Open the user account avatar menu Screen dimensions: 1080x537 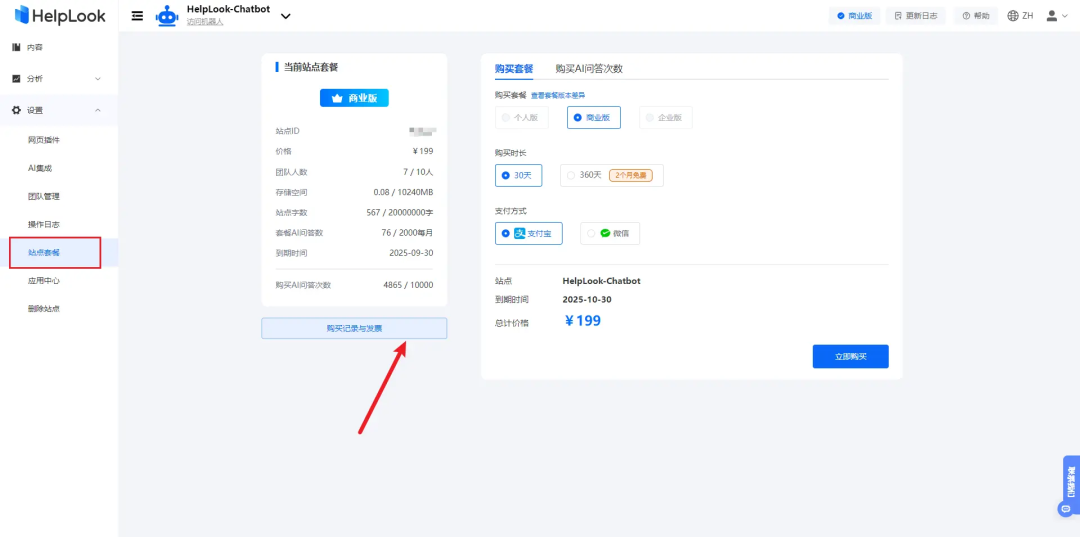click(x=1057, y=16)
